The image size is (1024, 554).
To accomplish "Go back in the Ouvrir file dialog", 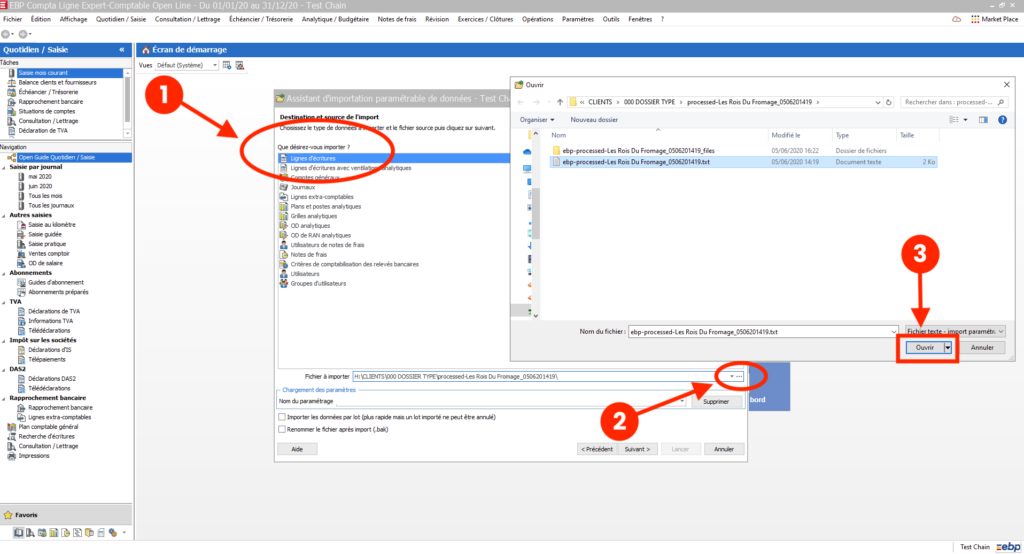I will (x=521, y=103).
